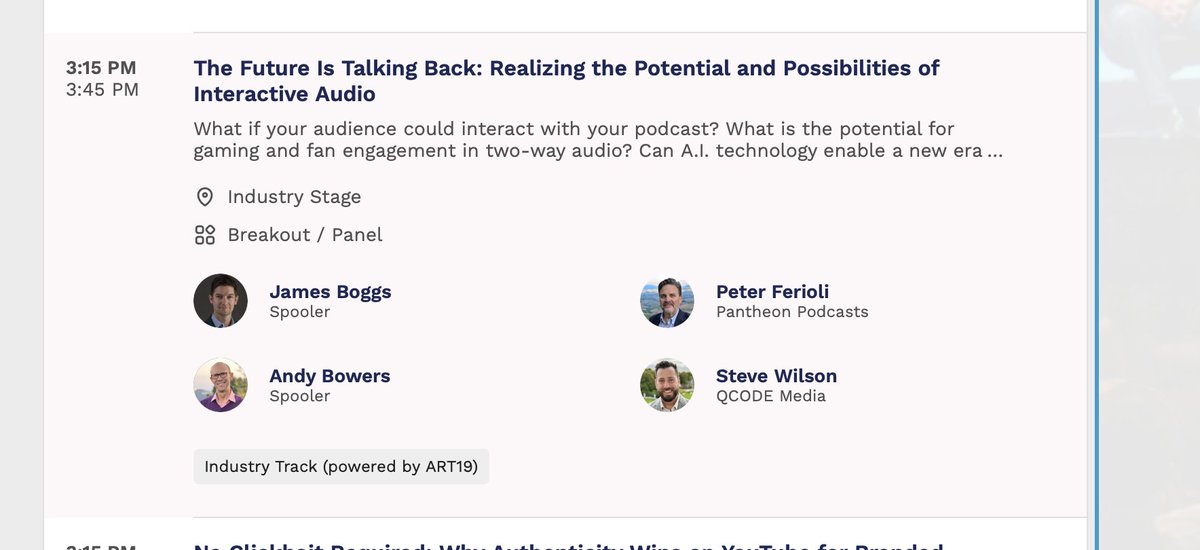1200x550 pixels.
Task: Open James Boggs speaker name link
Action: pos(330,292)
